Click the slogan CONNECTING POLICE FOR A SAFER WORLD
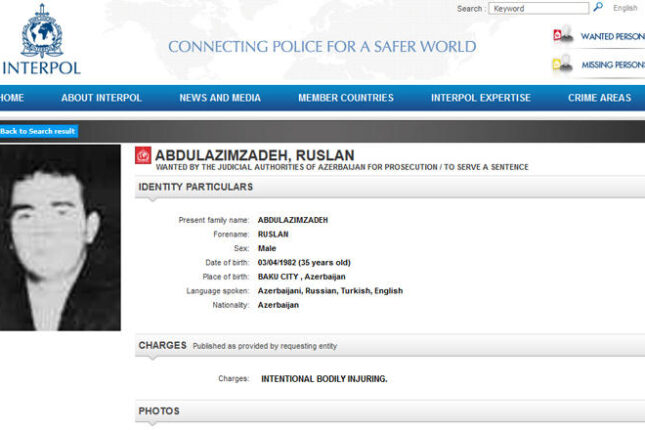This screenshot has height=430, width=645. (x=322, y=47)
